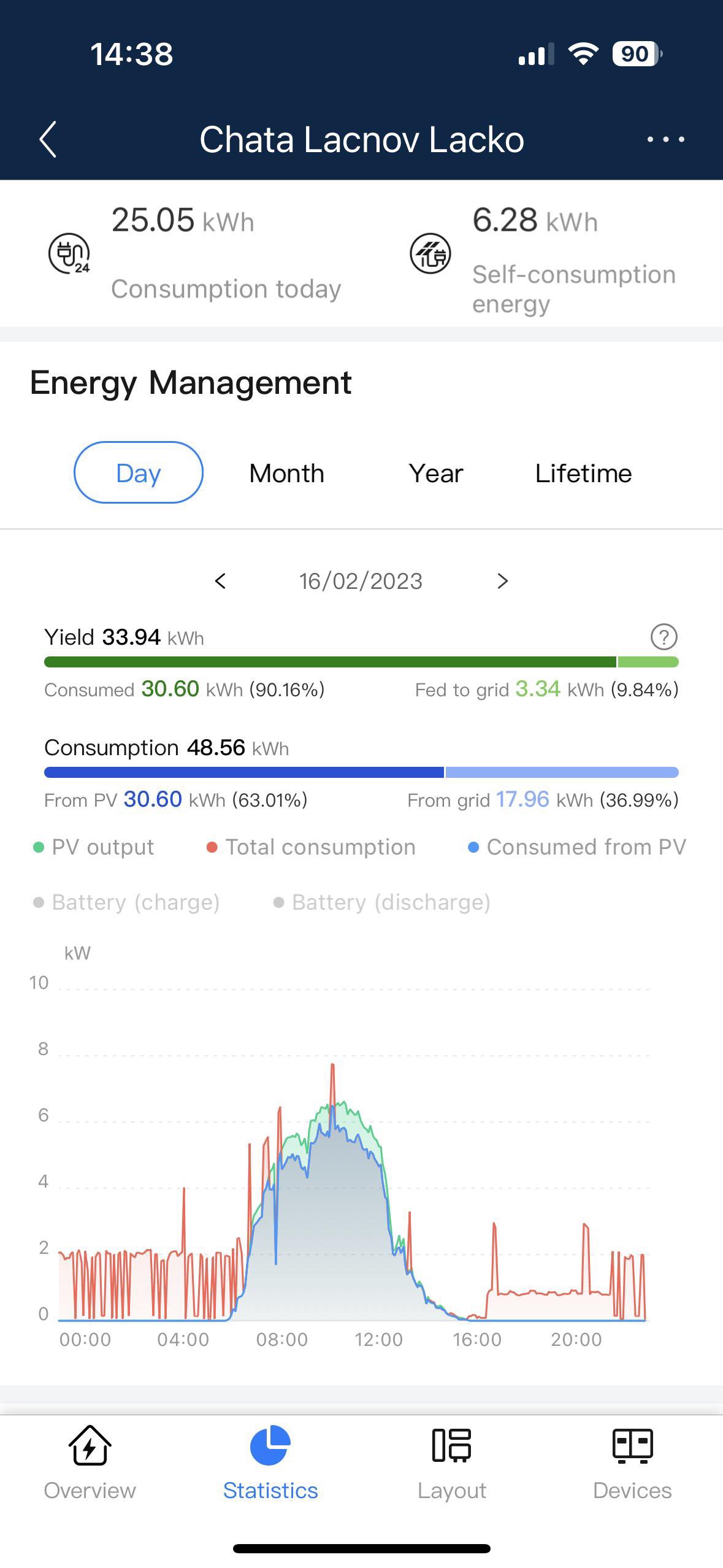Tap the Statistics pie chart icon
The image size is (723, 1568).
click(x=270, y=1445)
